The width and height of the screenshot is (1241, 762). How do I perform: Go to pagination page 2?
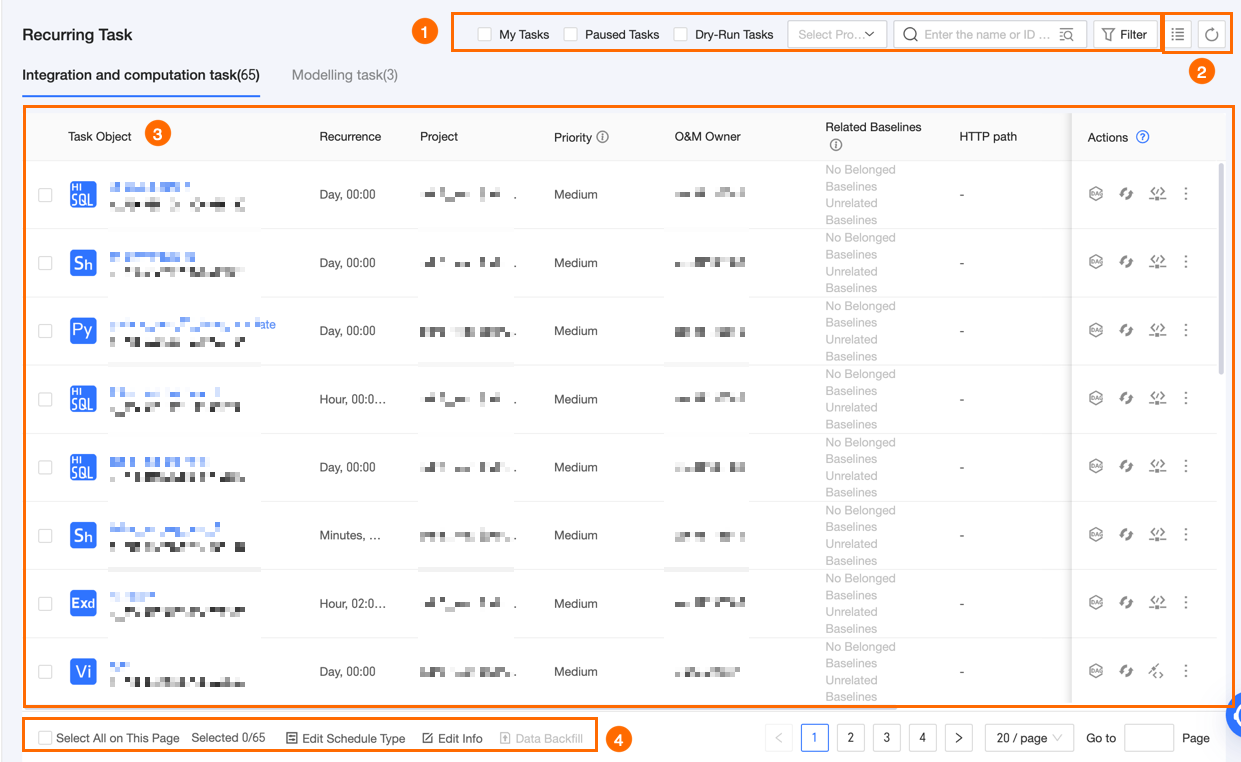[850, 738]
